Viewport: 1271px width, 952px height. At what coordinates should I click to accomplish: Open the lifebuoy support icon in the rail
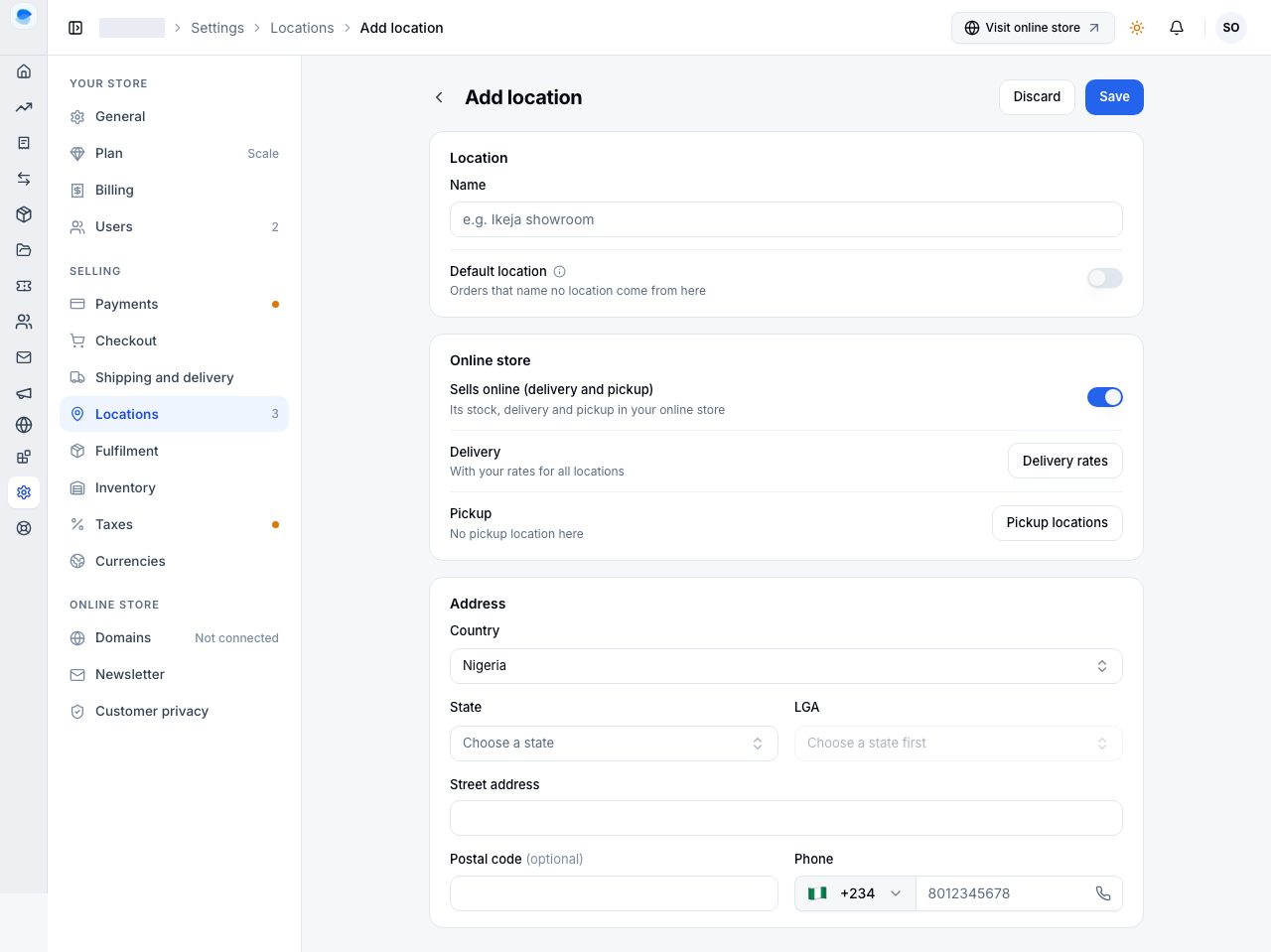click(x=24, y=528)
